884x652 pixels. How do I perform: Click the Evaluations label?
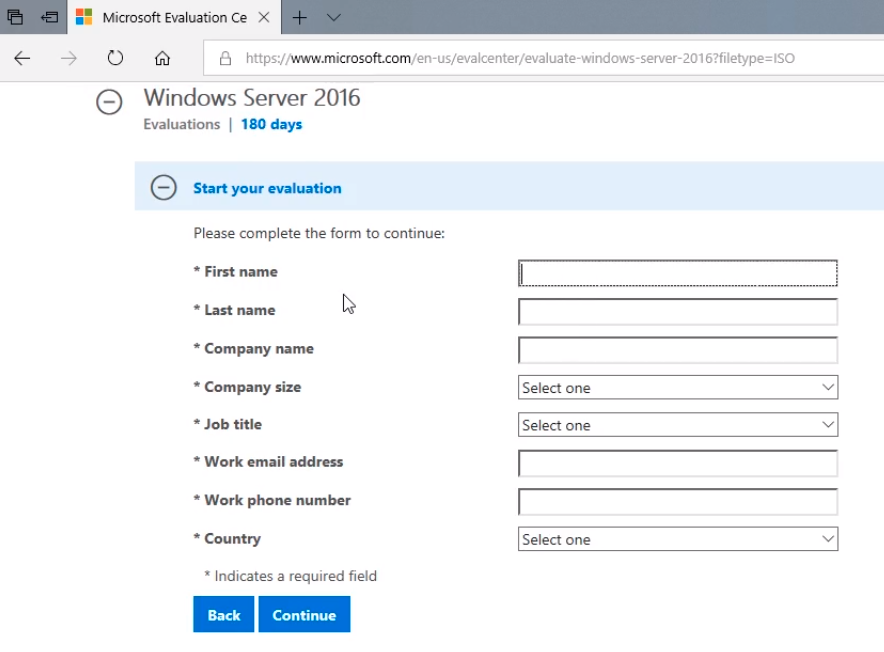182,124
